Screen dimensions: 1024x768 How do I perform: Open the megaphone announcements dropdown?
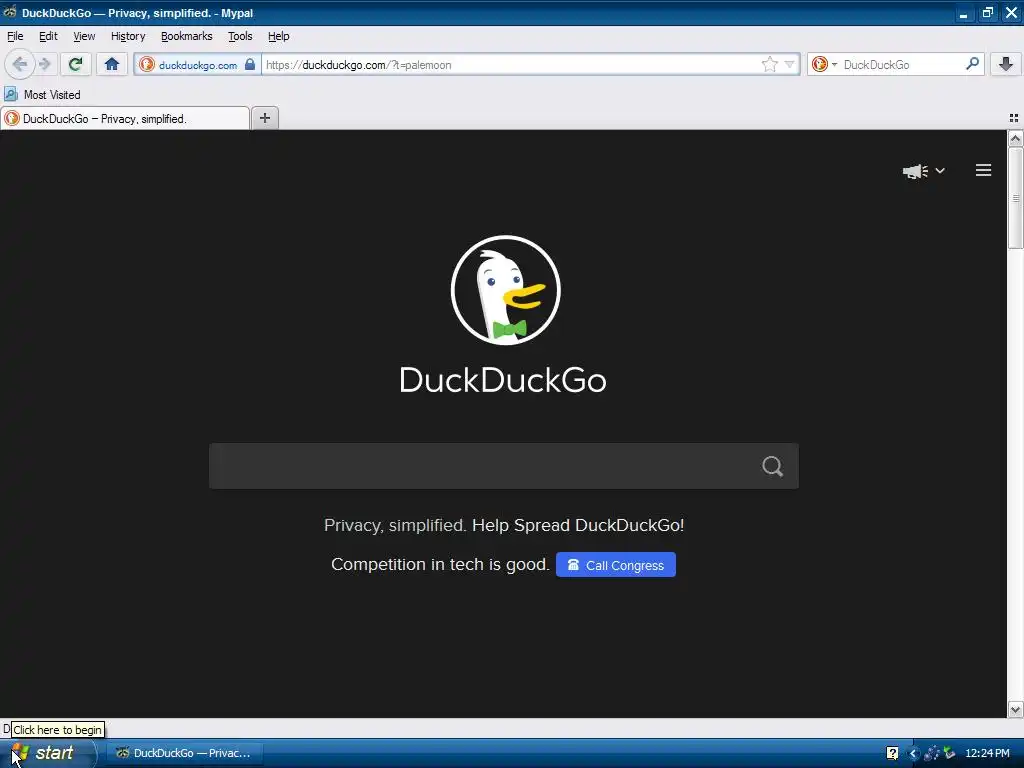(x=923, y=171)
